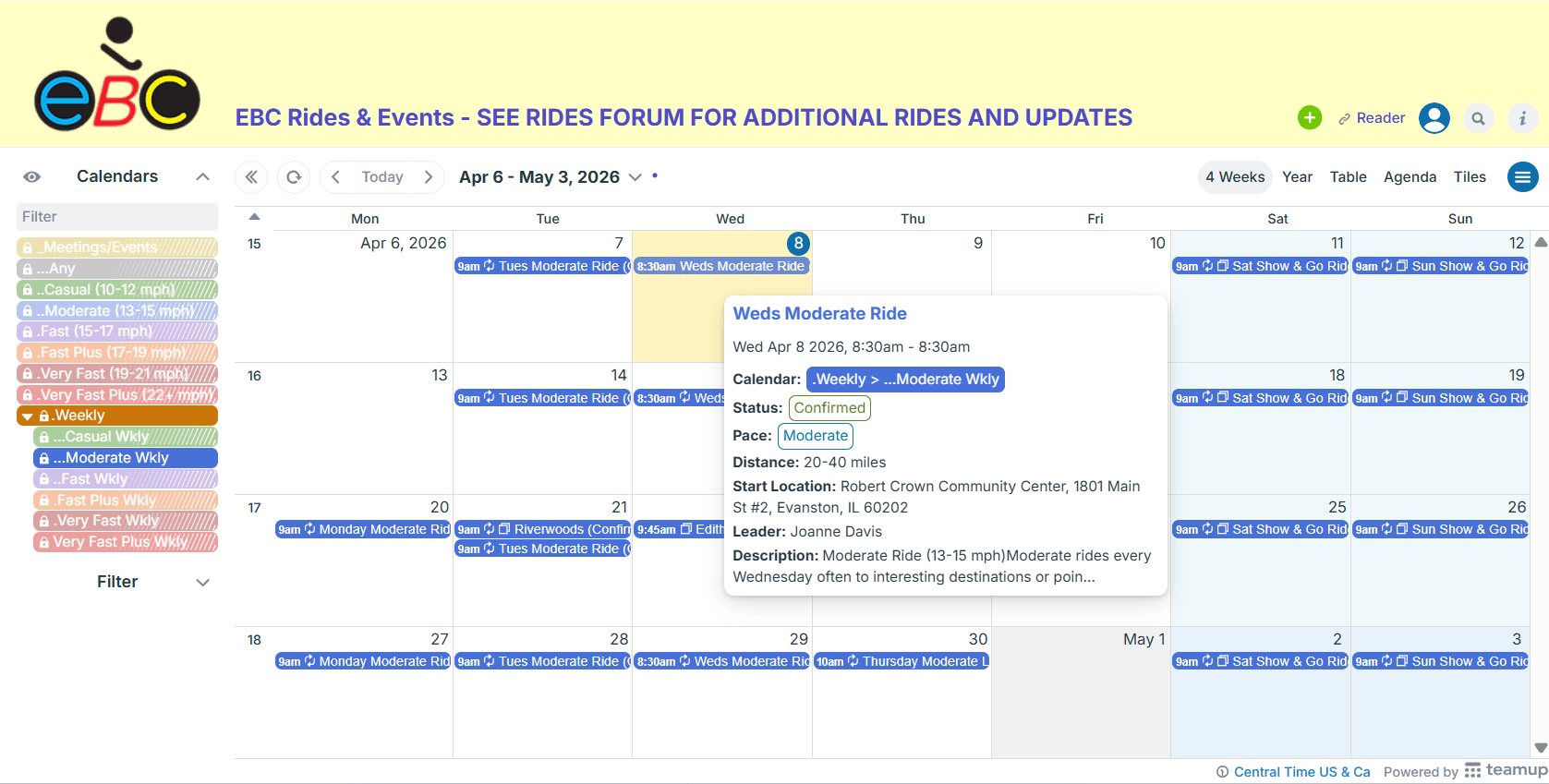Open the search magnifier icon
Image resolution: width=1549 pixels, height=784 pixels.
(1478, 118)
